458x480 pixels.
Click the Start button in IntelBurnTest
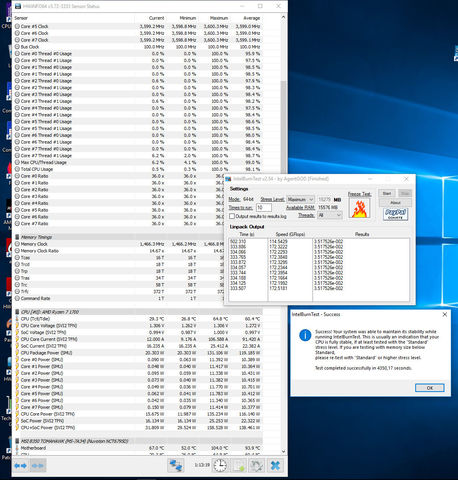(387, 193)
